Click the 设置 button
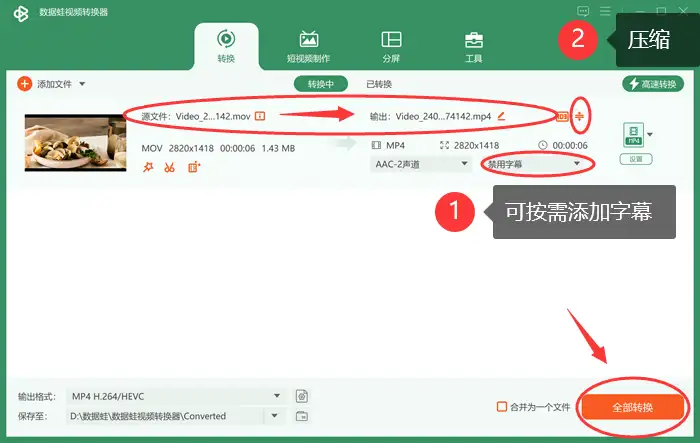 [x=636, y=159]
